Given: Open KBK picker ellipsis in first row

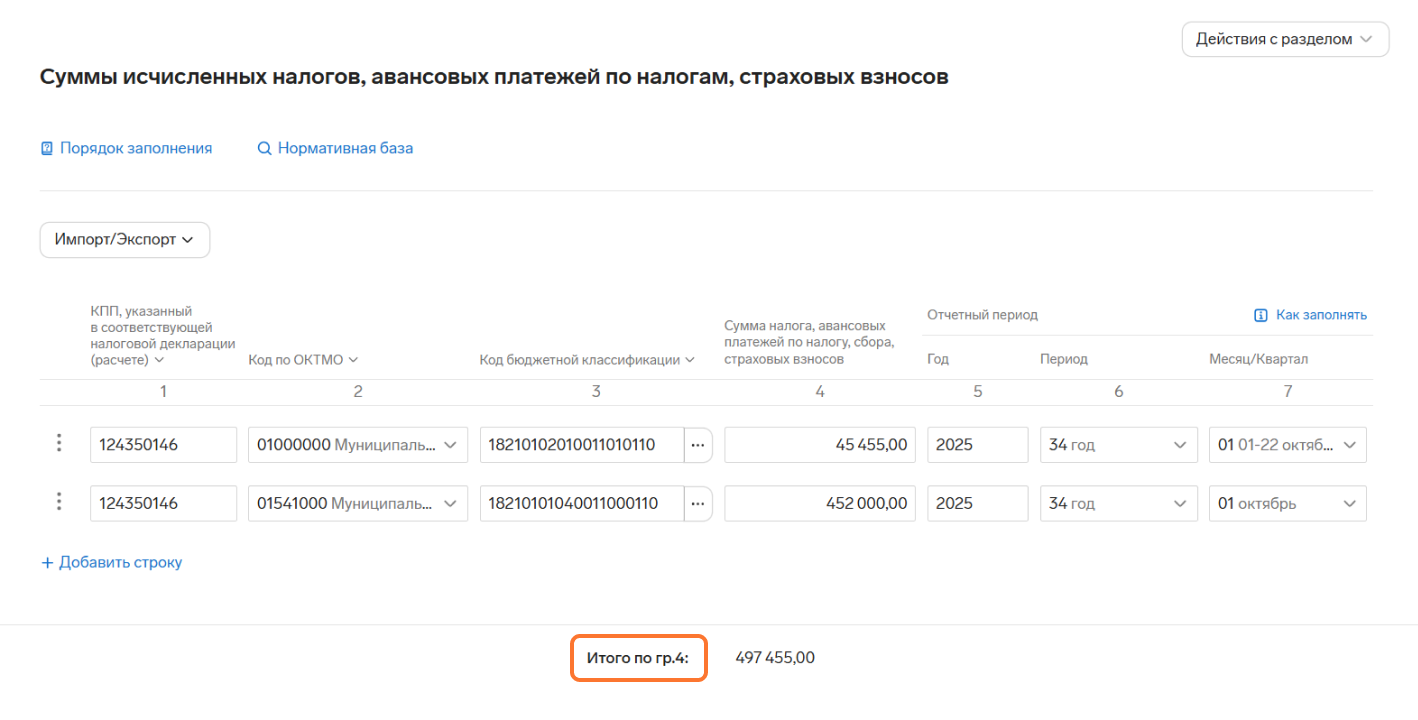Looking at the screenshot, I should [x=698, y=445].
